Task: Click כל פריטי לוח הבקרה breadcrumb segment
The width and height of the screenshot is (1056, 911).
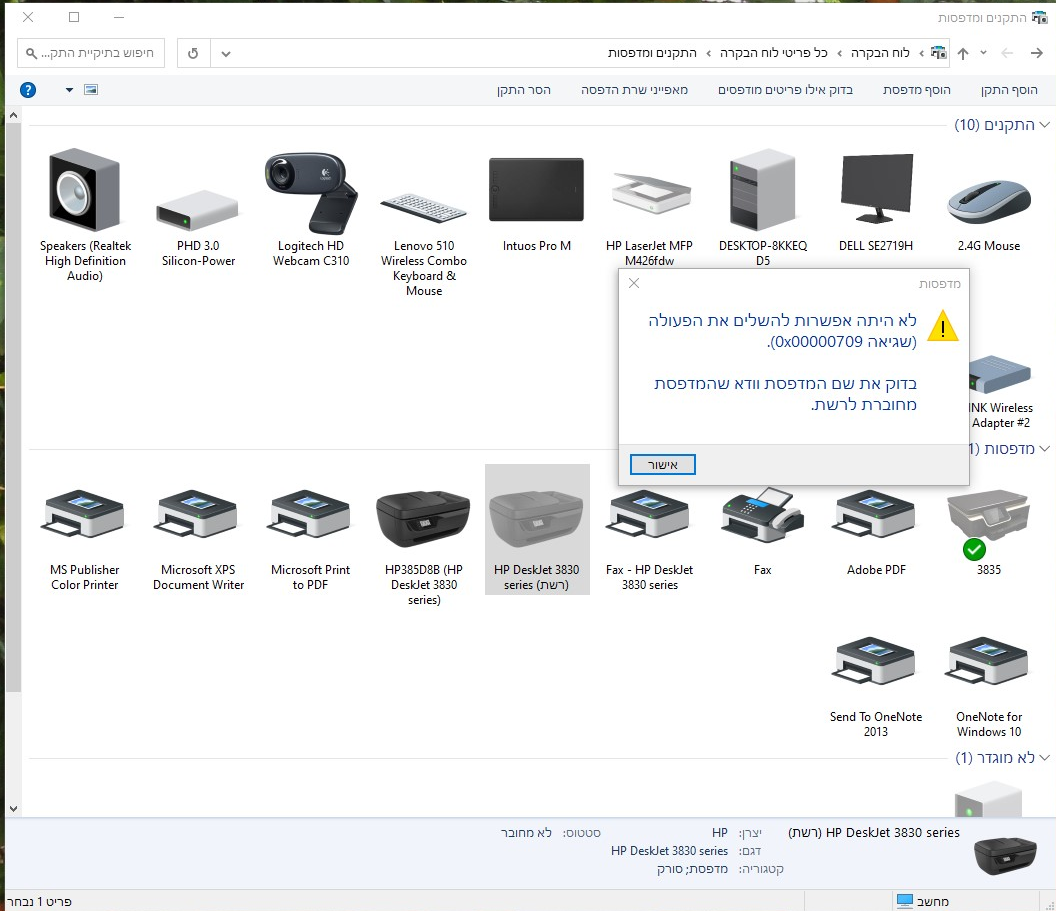Action: [x=774, y=53]
